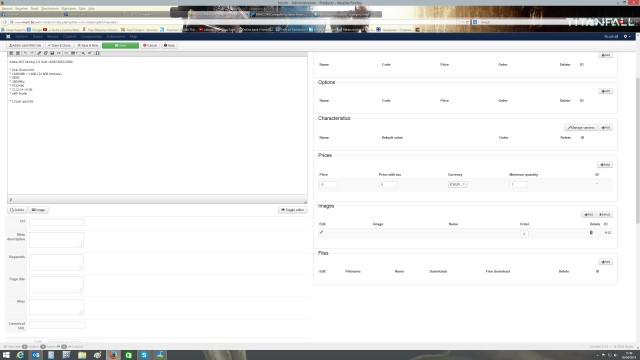This screenshot has width=640, height=360.
Task: Open File Explorer folder icon in taskbar
Action: click(82, 355)
